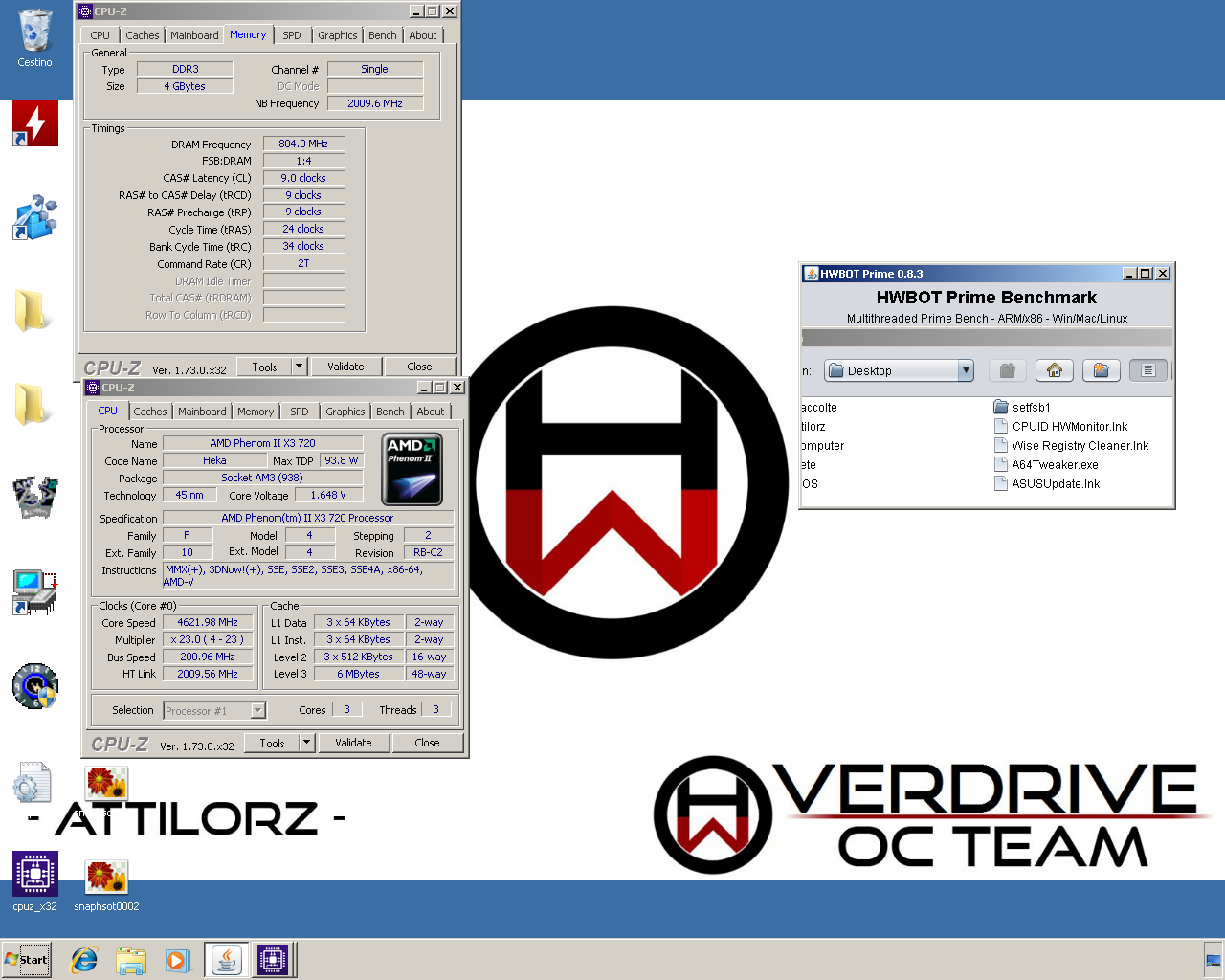
Task: Click Up One Level icon in HWBOT Prime
Action: click(x=1007, y=370)
